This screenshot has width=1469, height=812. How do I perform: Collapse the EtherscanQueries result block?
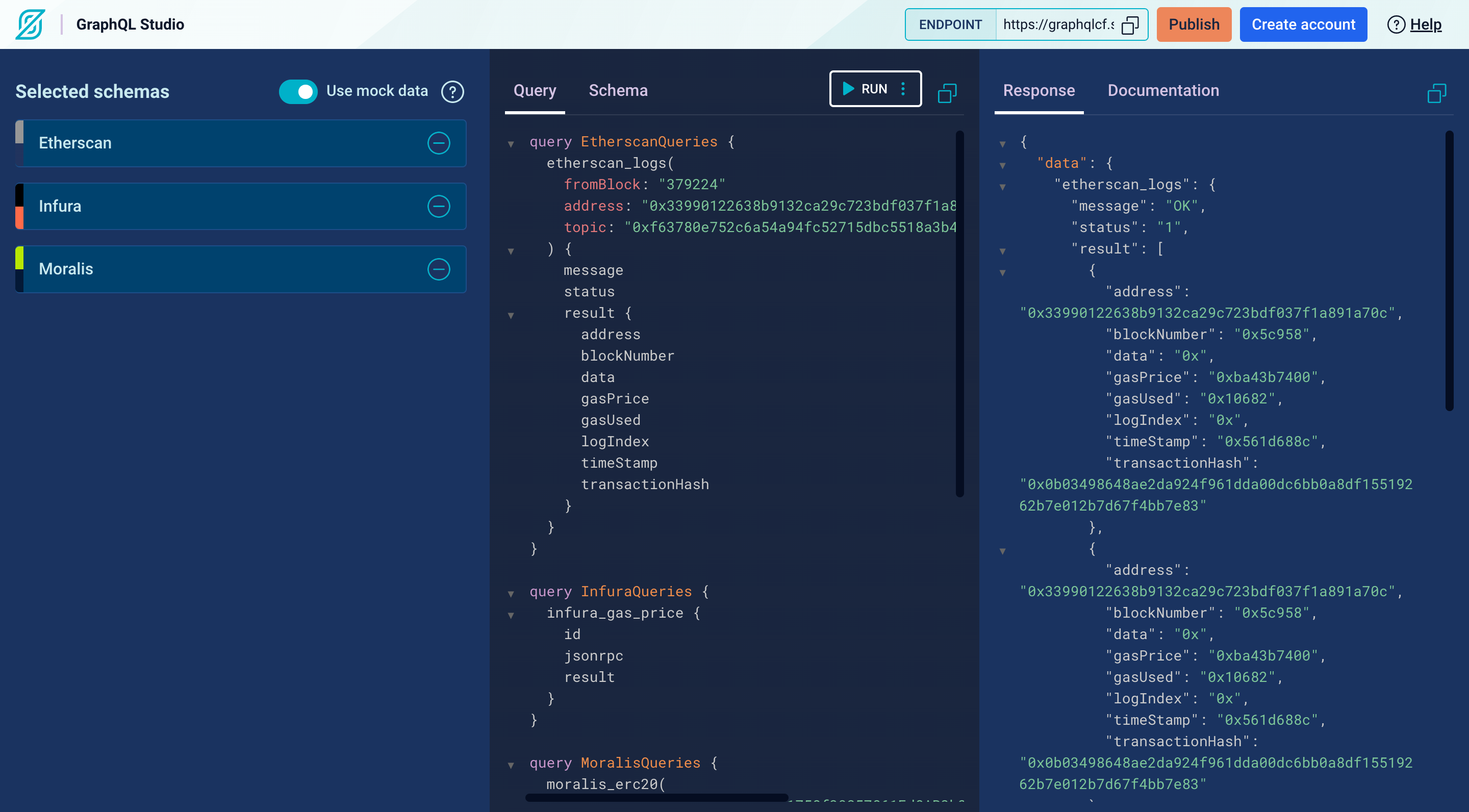[x=511, y=313]
